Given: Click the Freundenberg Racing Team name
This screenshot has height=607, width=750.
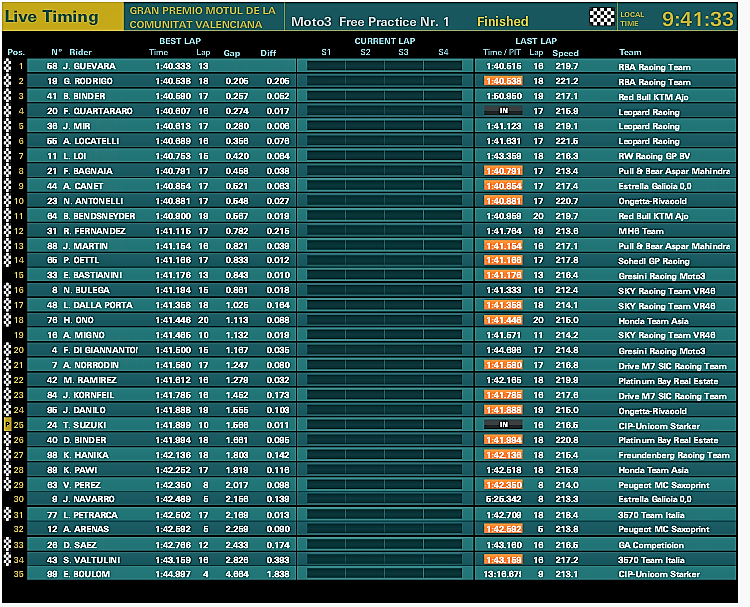Looking at the screenshot, I should [674, 455].
